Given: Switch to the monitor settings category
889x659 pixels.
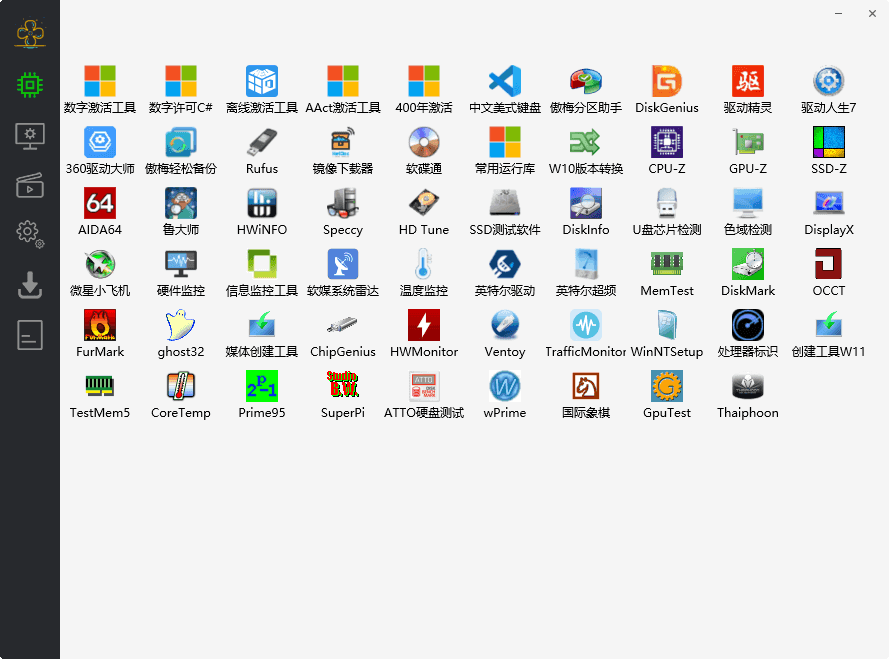Looking at the screenshot, I should click(30, 135).
